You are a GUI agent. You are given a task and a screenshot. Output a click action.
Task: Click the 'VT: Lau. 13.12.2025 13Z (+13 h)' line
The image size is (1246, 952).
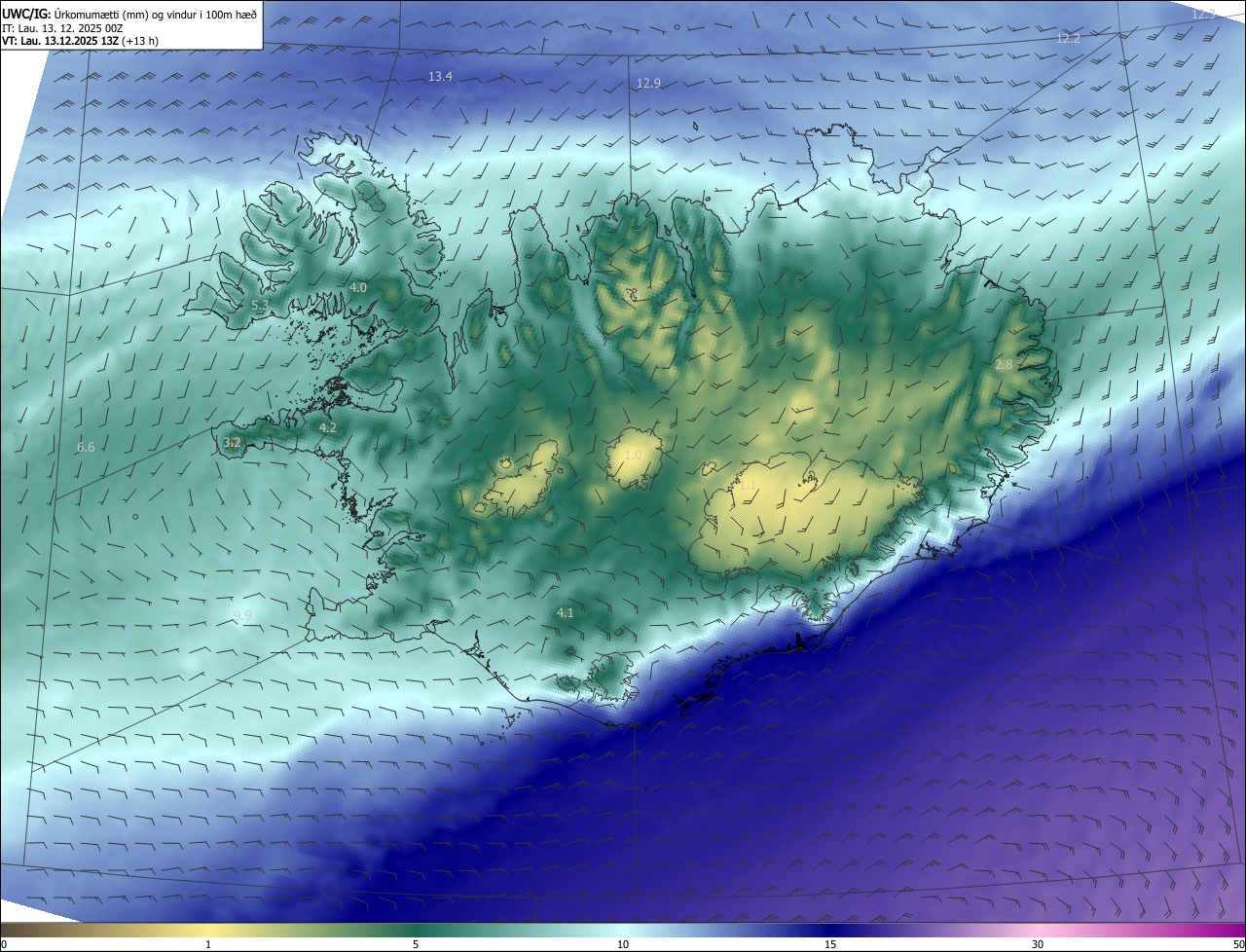81,41
